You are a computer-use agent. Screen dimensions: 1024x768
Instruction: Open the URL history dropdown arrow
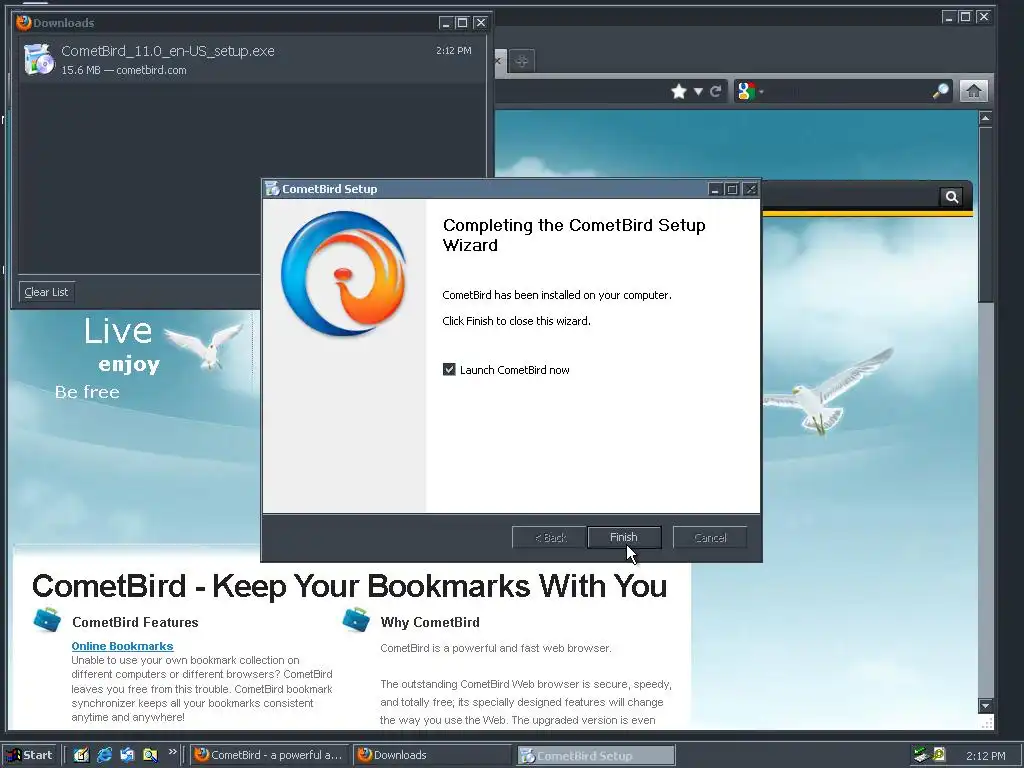click(698, 91)
